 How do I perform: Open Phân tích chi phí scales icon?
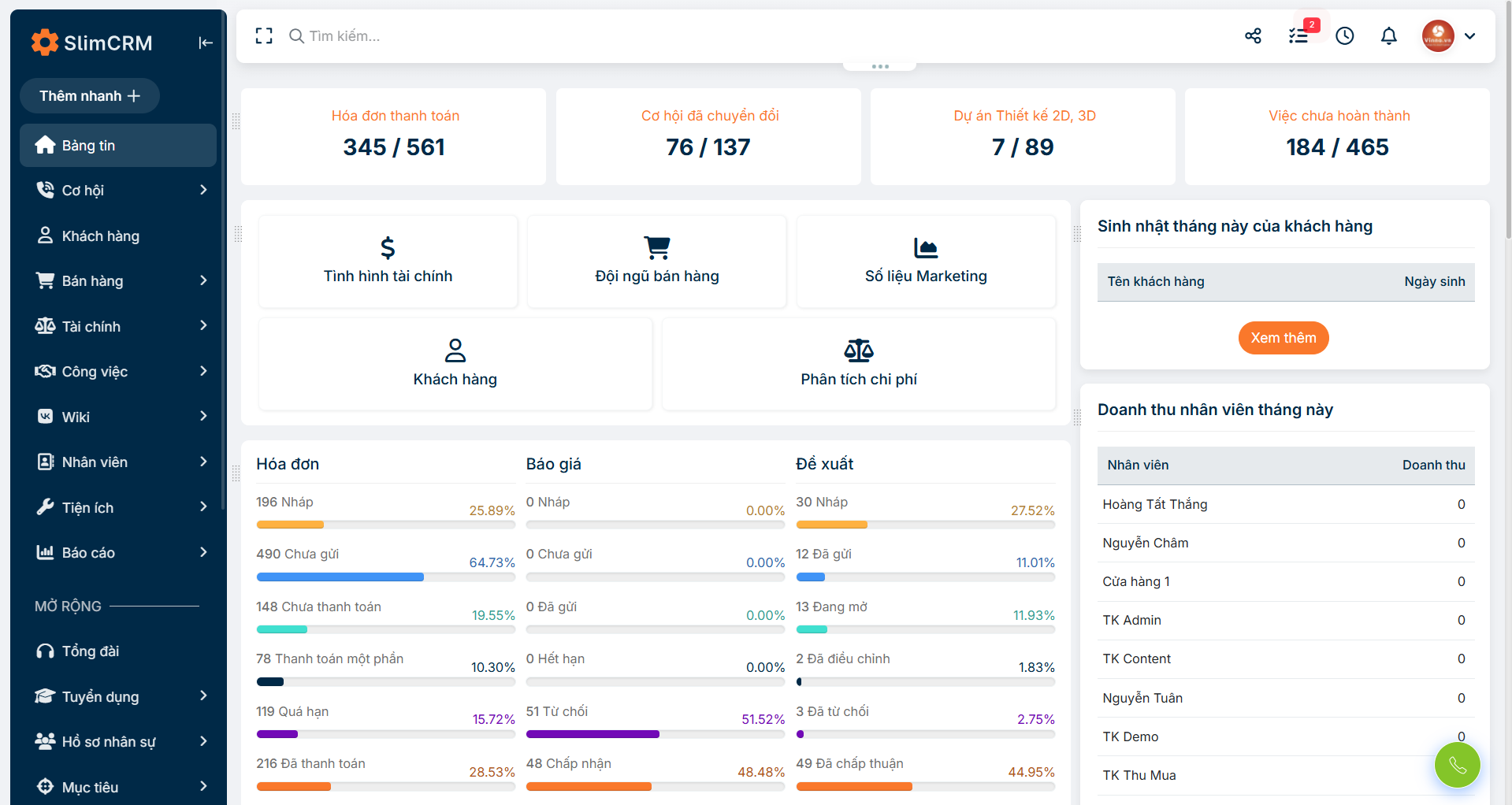coord(858,351)
